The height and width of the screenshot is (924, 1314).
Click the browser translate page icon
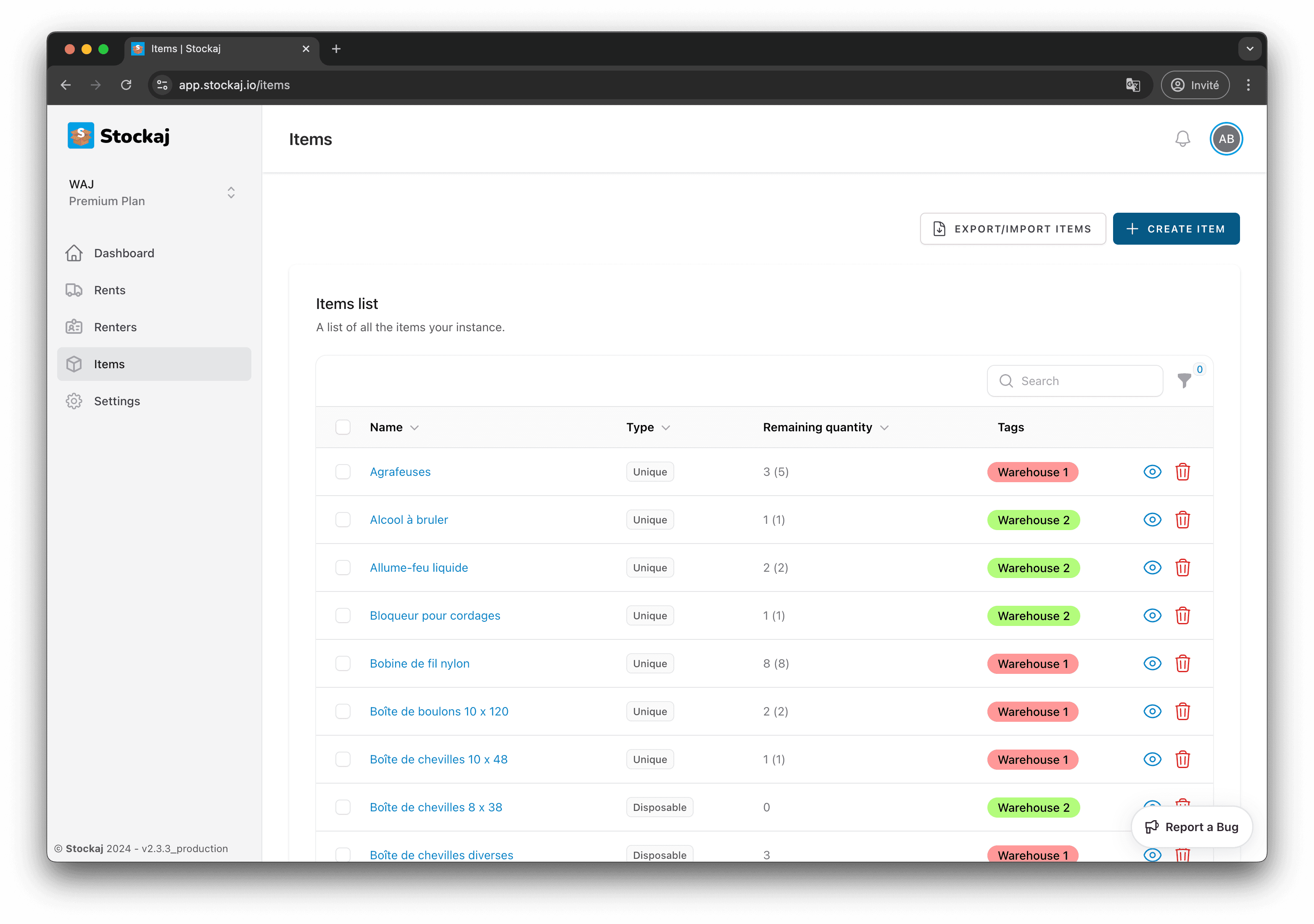pos(1132,85)
